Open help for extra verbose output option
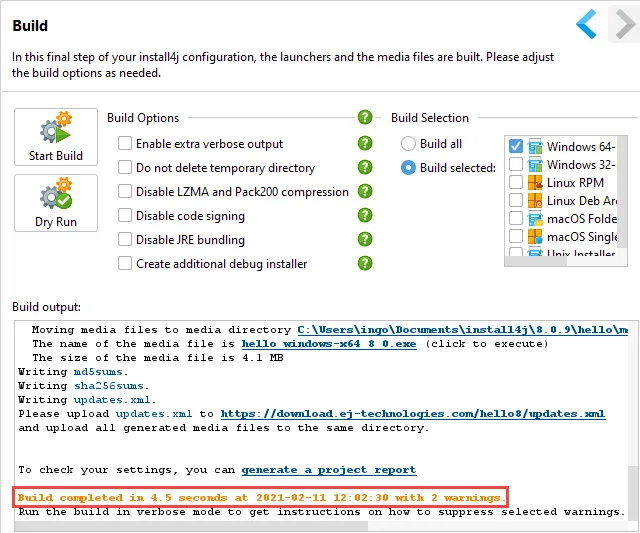Viewport: 640px width, 533px height. [365, 144]
